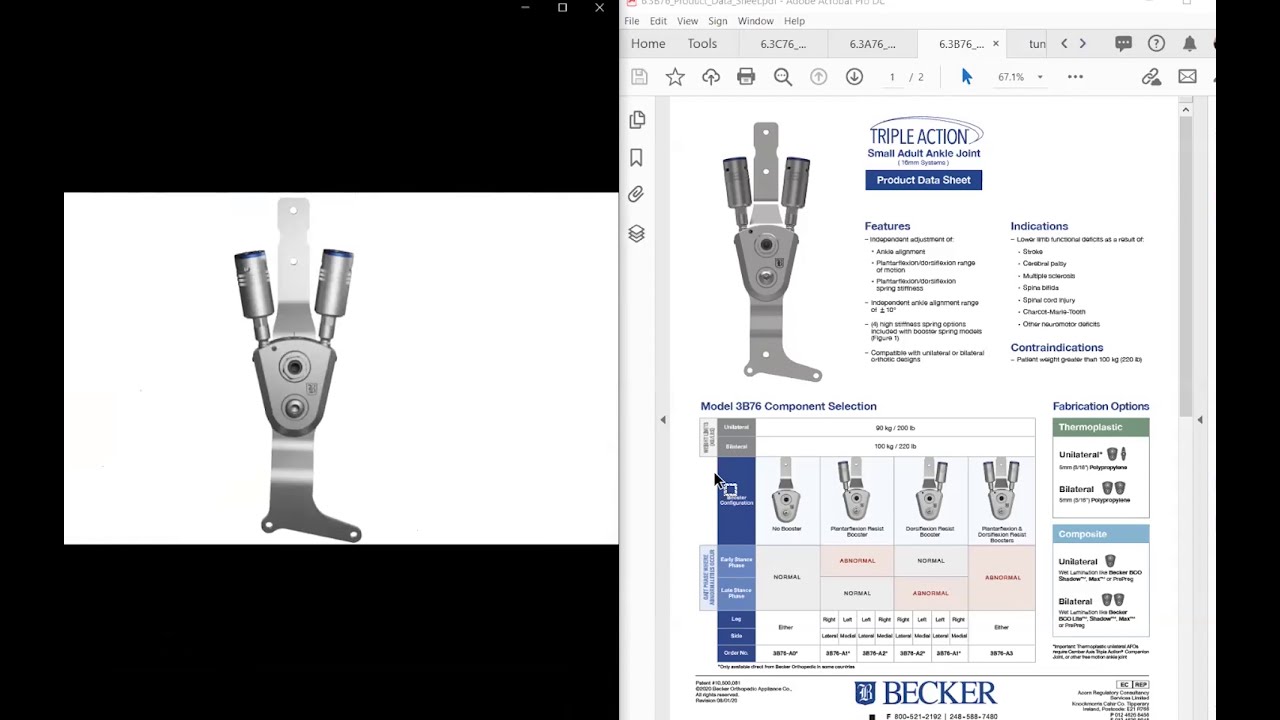The height and width of the screenshot is (720, 1280).
Task: Click the Save file icon
Action: (x=639, y=77)
